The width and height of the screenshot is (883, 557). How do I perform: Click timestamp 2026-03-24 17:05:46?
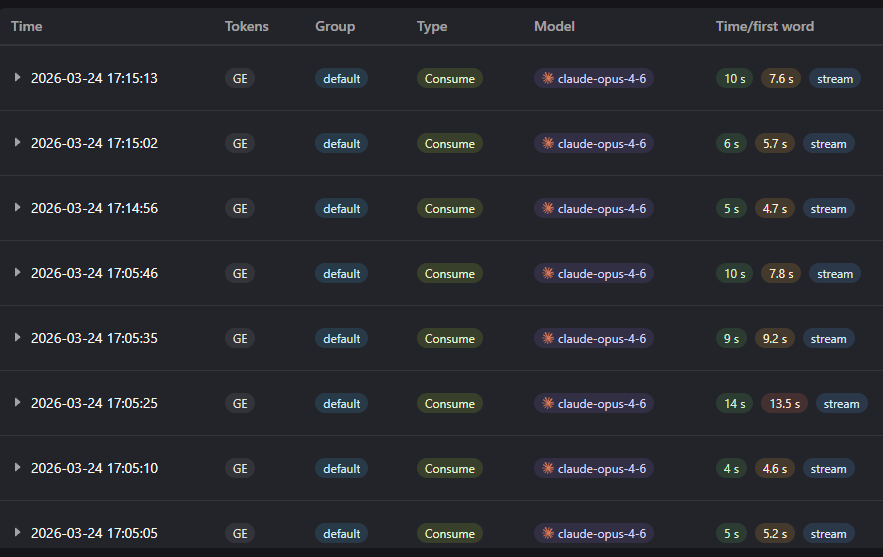(x=94, y=273)
